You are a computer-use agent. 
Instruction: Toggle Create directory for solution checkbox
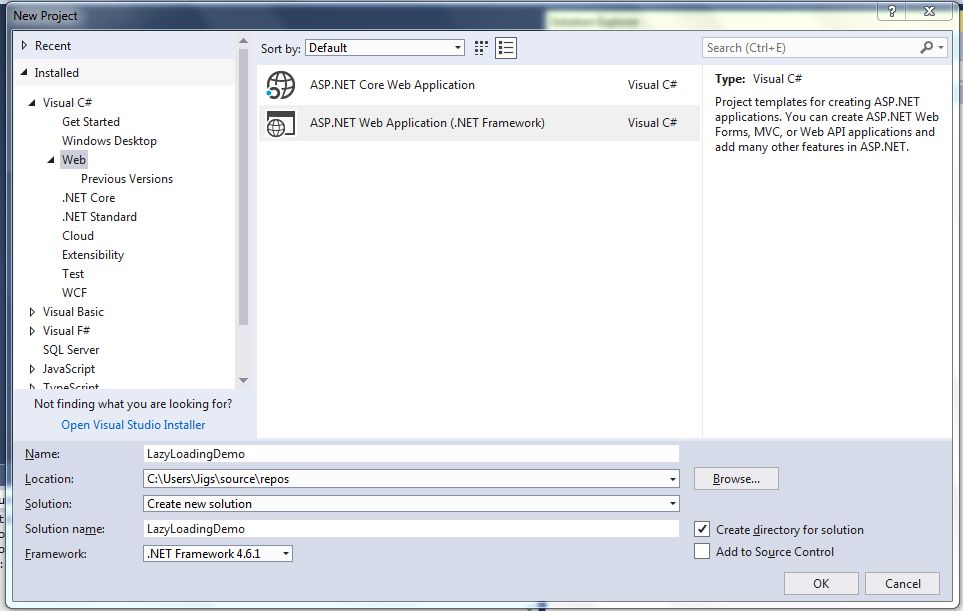point(702,529)
